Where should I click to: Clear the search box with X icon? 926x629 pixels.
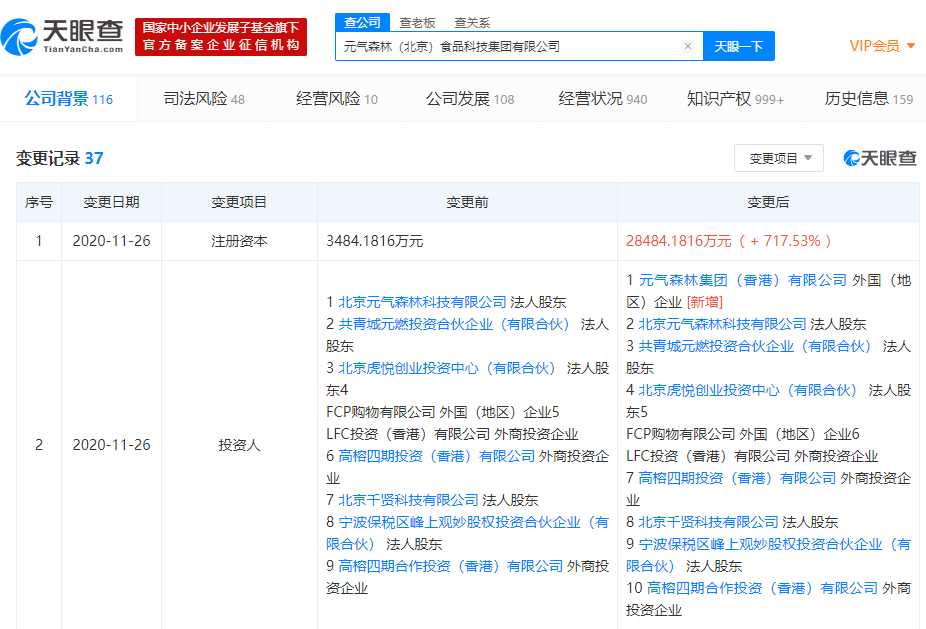pos(688,46)
